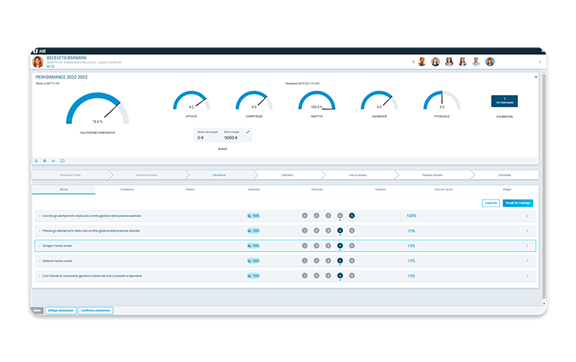Select the highlighted red-haired employee avatar thumbnail

490,62
